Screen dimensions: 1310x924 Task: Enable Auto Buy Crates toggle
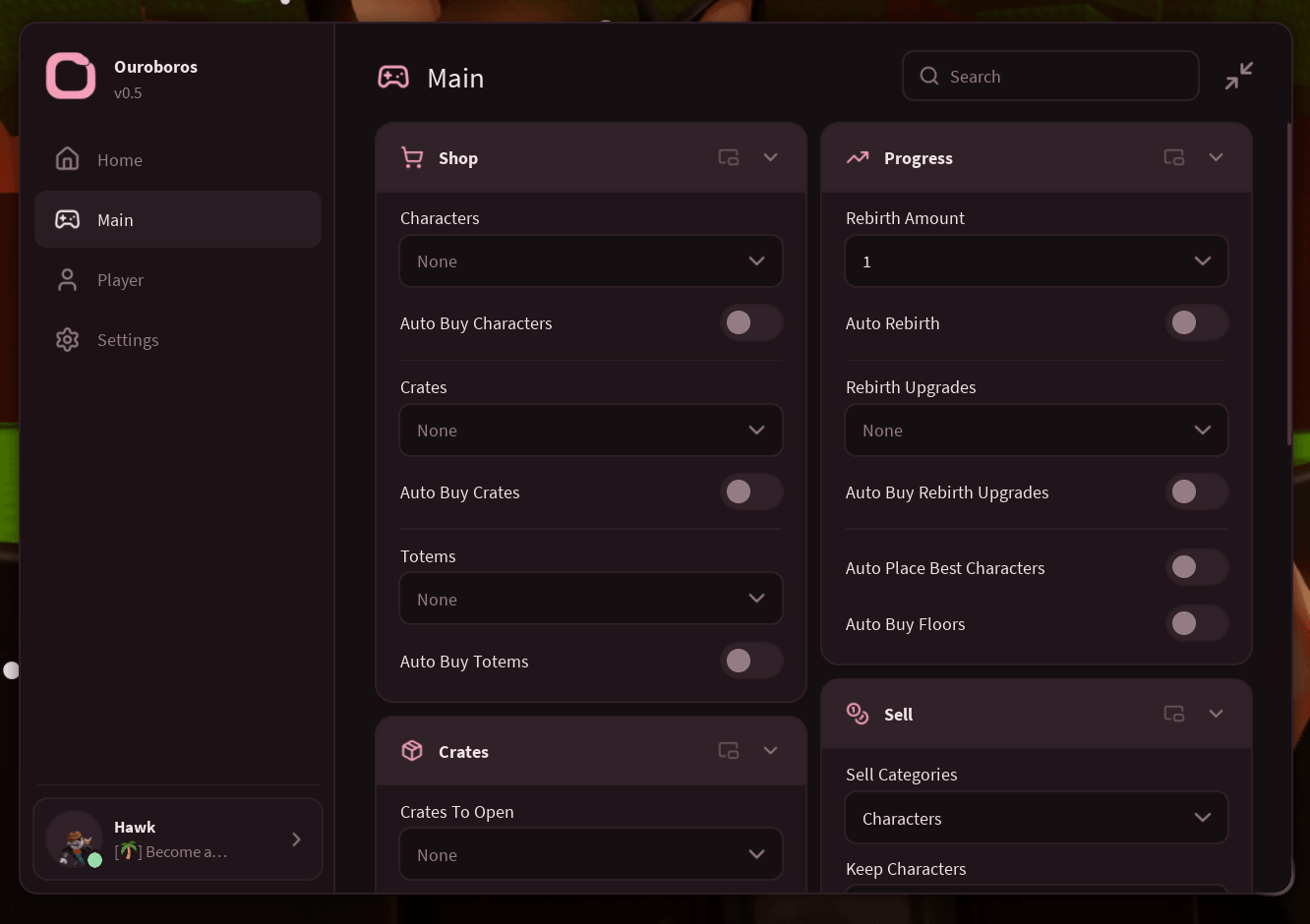[751, 491]
